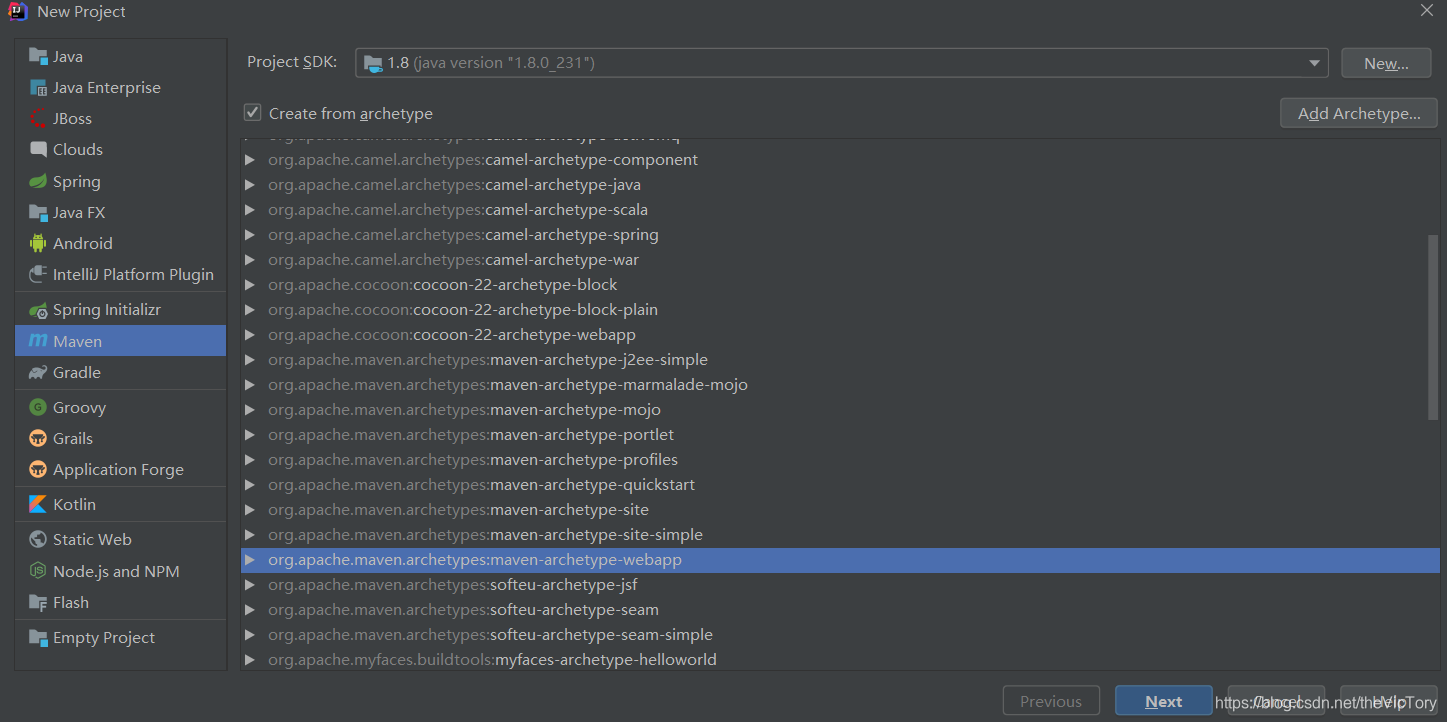Expand camel-archetype-scala node
Image resolution: width=1447 pixels, height=722 pixels.
pos(249,210)
